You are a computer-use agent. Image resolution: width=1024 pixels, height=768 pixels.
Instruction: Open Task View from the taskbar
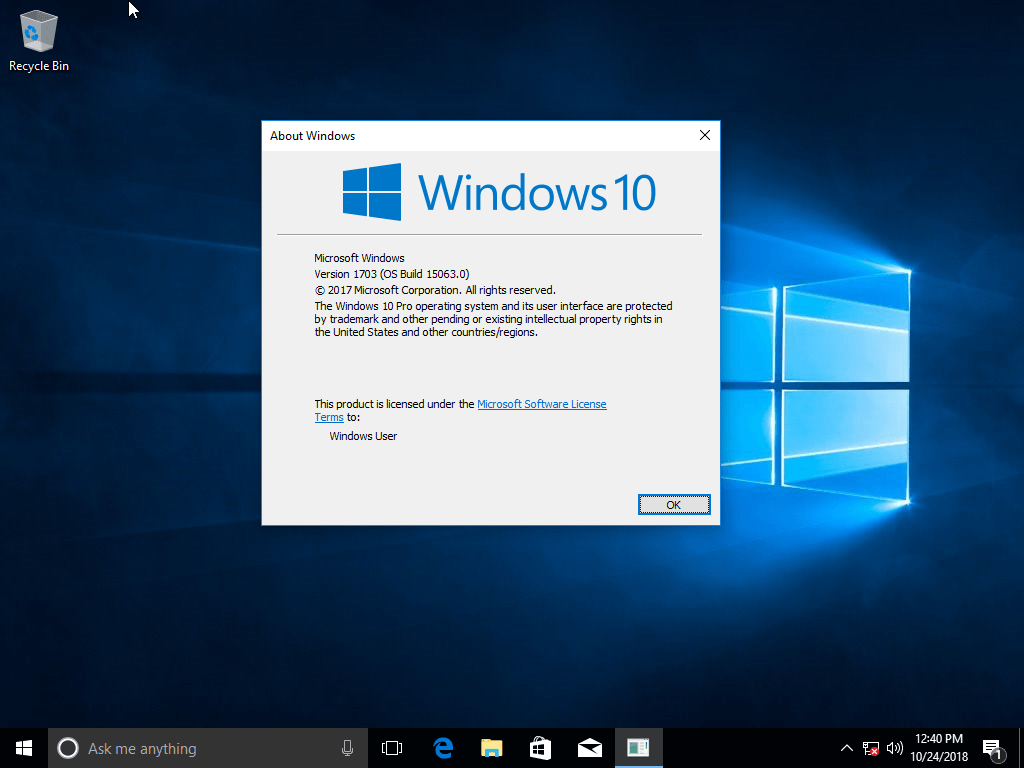392,748
